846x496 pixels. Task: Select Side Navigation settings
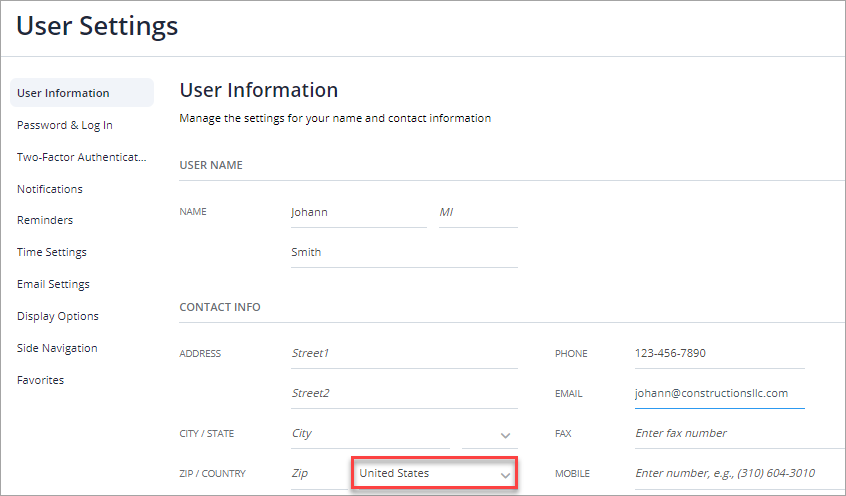[x=57, y=348]
